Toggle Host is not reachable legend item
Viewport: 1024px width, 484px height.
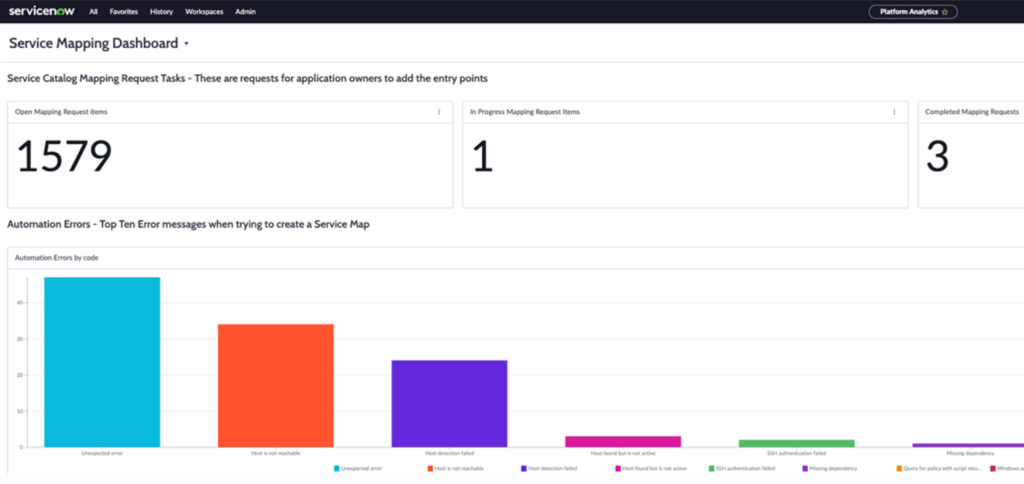[455, 467]
